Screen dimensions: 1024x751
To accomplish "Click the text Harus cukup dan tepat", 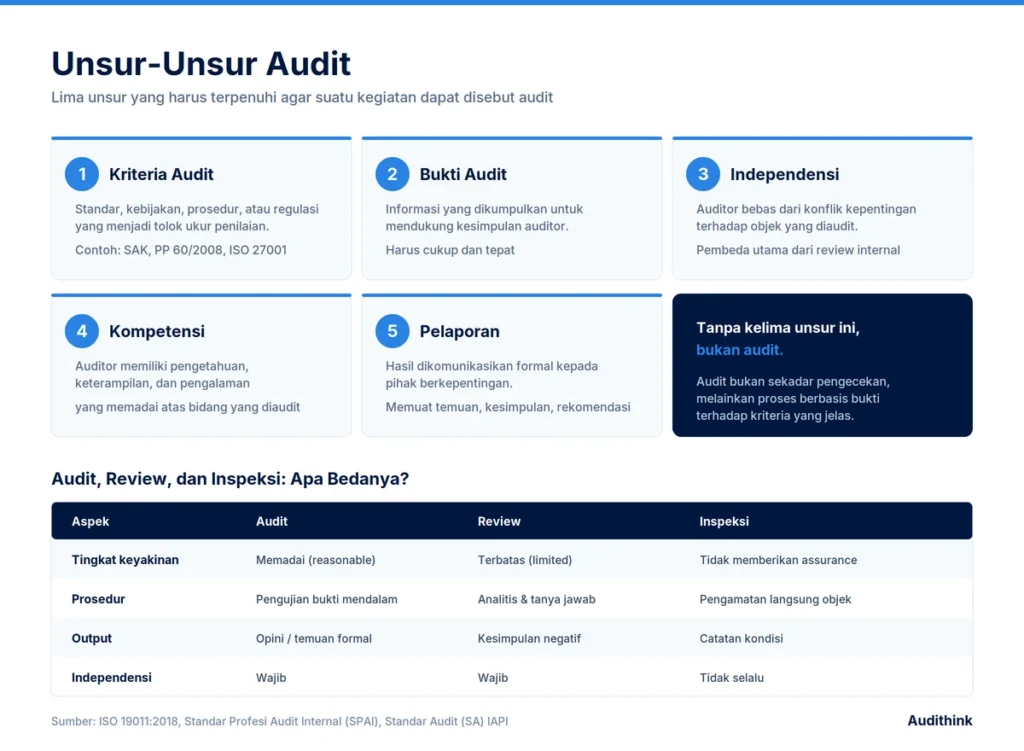I will [x=450, y=250].
